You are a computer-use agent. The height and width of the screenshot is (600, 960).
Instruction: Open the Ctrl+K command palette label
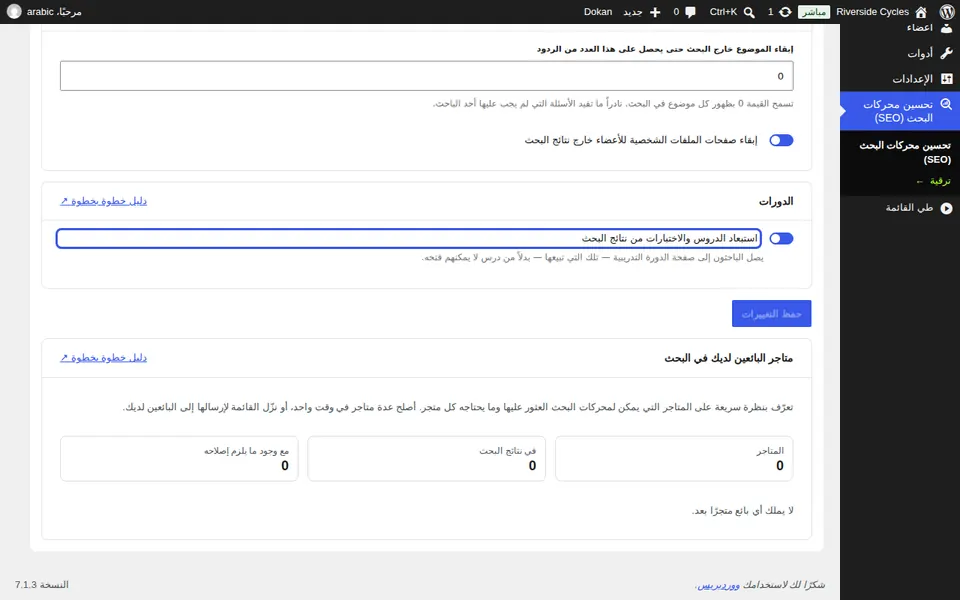(x=723, y=12)
